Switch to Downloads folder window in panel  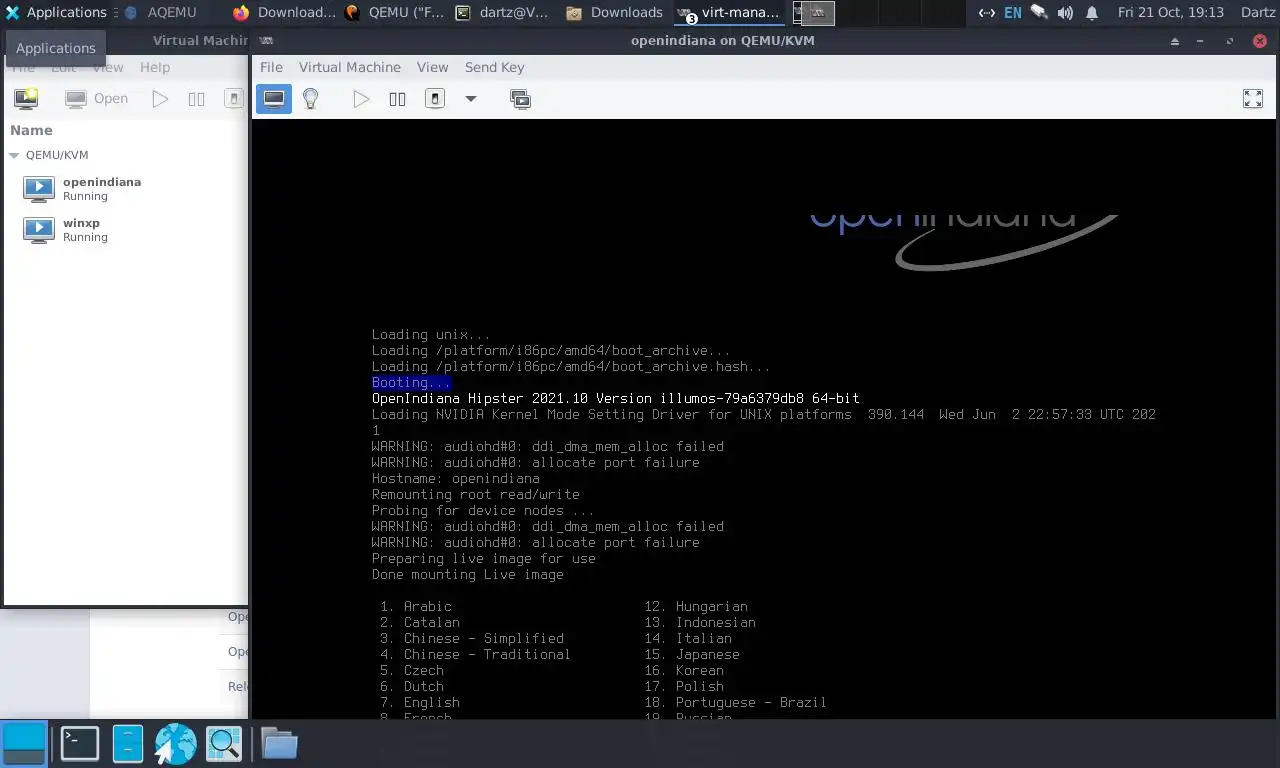pyautogui.click(x=615, y=12)
